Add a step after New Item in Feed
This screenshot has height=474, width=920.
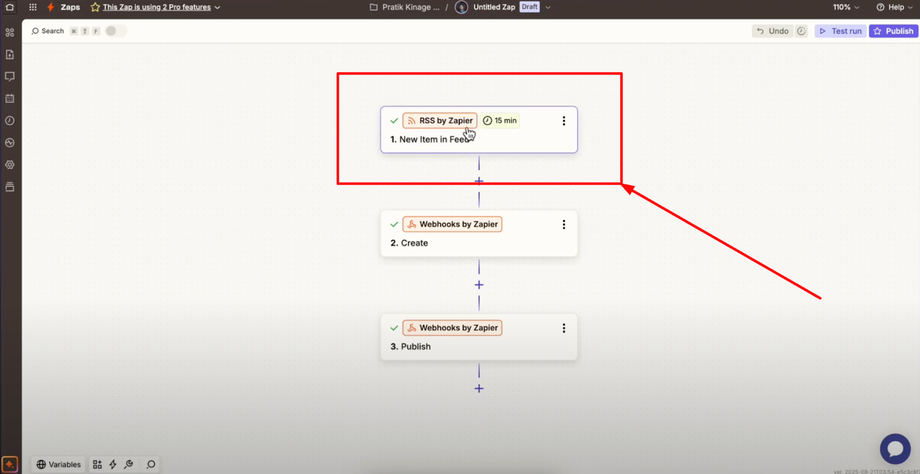(x=479, y=181)
